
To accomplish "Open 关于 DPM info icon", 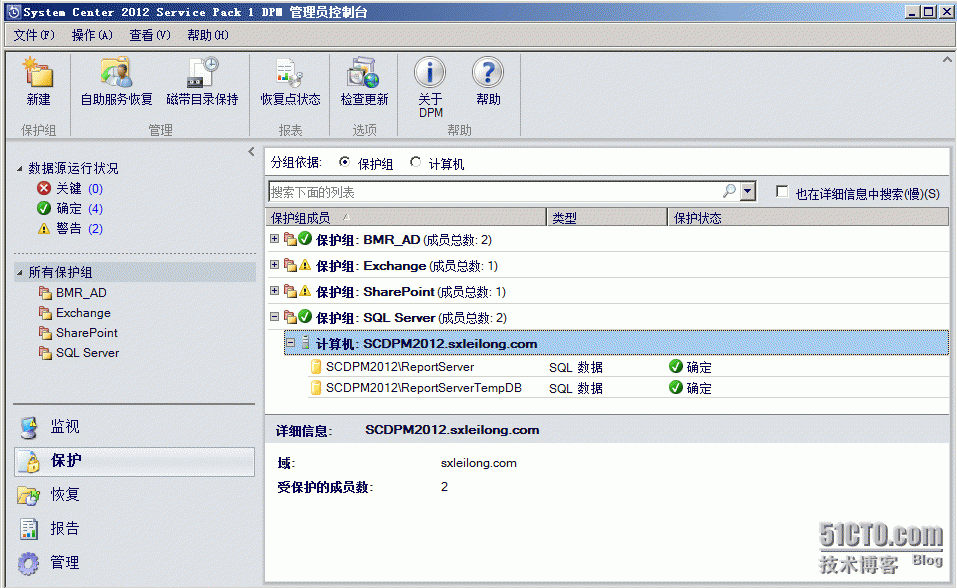I will click(x=430, y=73).
